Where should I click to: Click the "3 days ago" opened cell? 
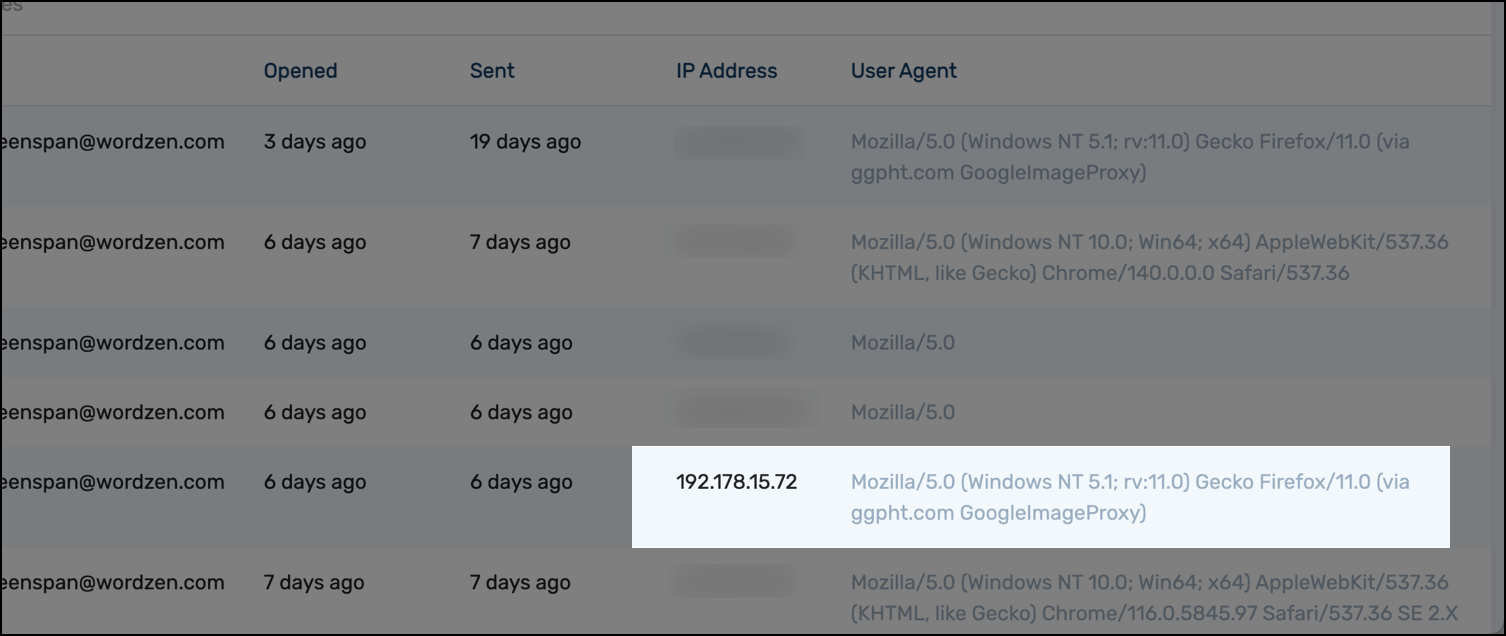(x=314, y=142)
